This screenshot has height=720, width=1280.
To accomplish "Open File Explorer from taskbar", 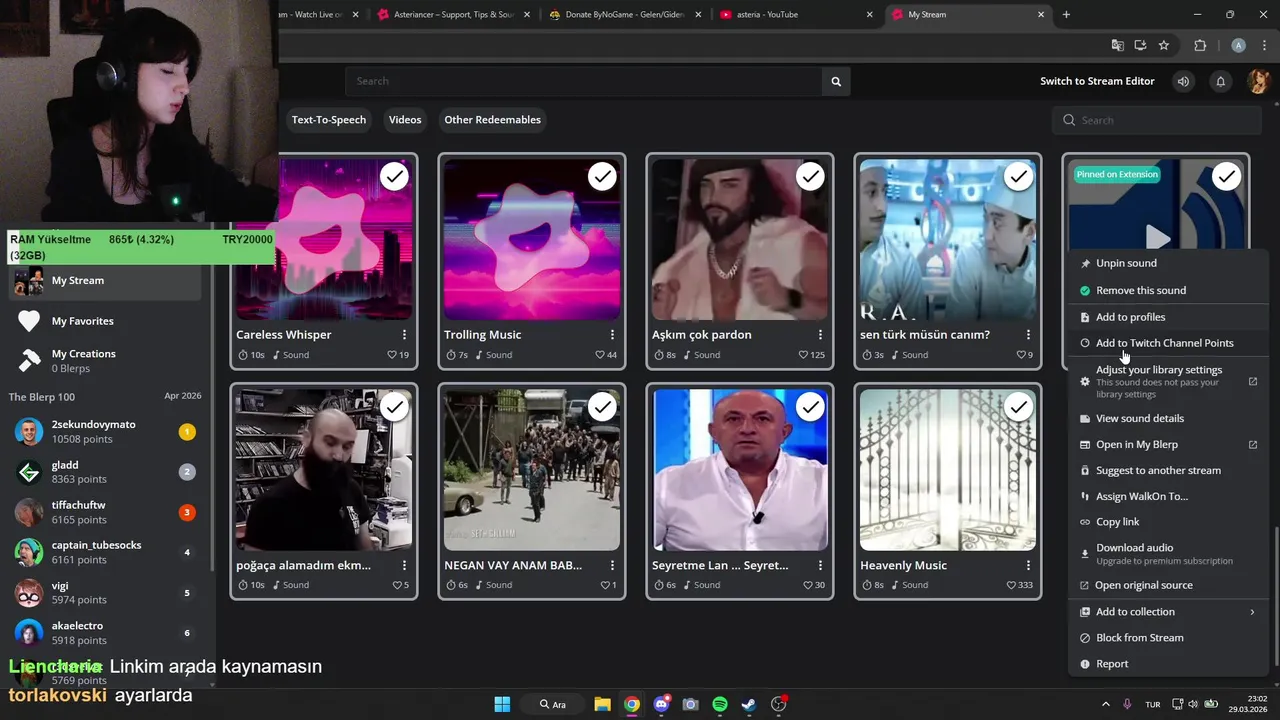I will point(602,704).
